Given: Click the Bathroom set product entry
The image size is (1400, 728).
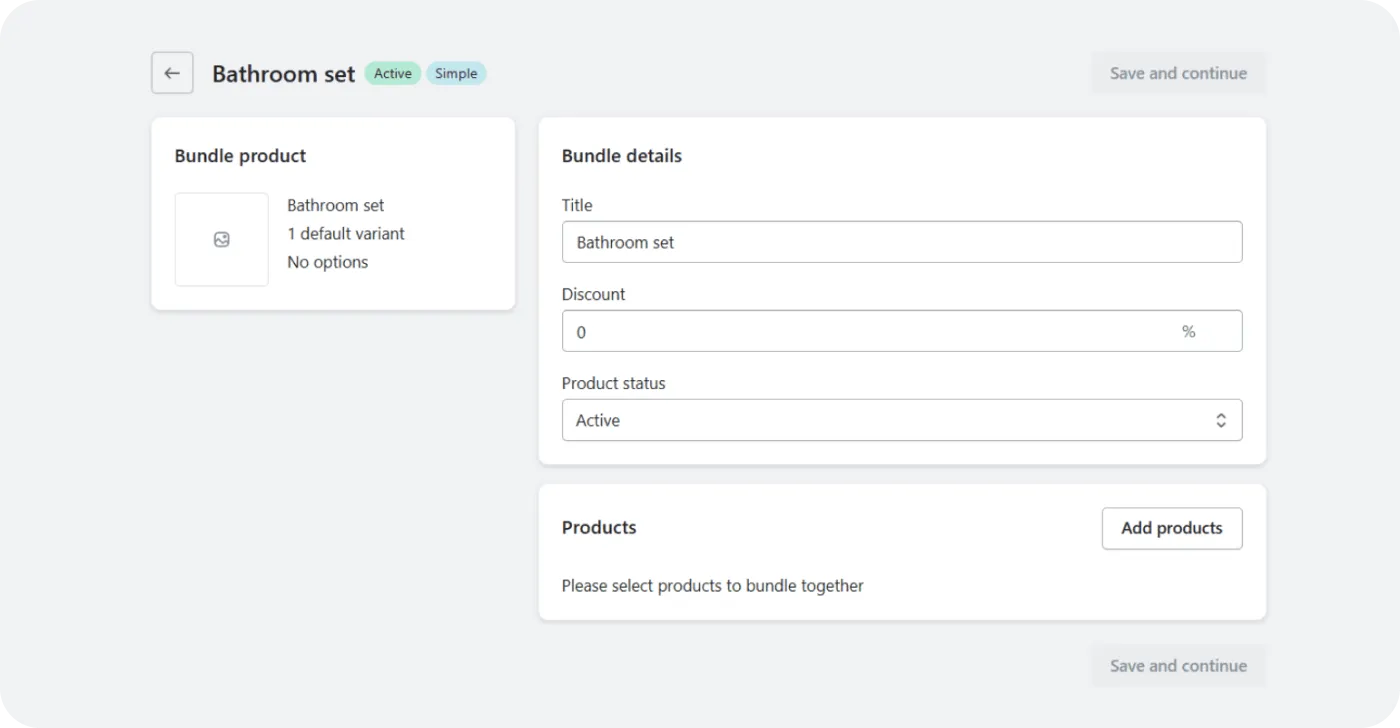Looking at the screenshot, I should (x=335, y=205).
